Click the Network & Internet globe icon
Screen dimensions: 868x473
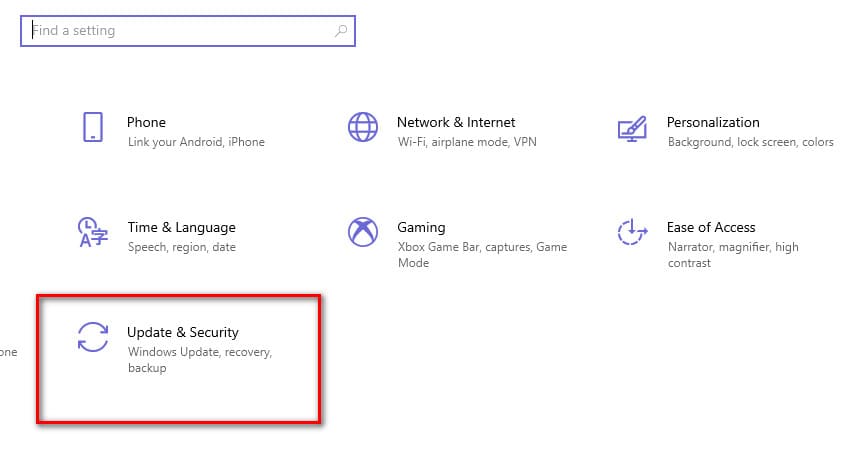click(x=363, y=127)
